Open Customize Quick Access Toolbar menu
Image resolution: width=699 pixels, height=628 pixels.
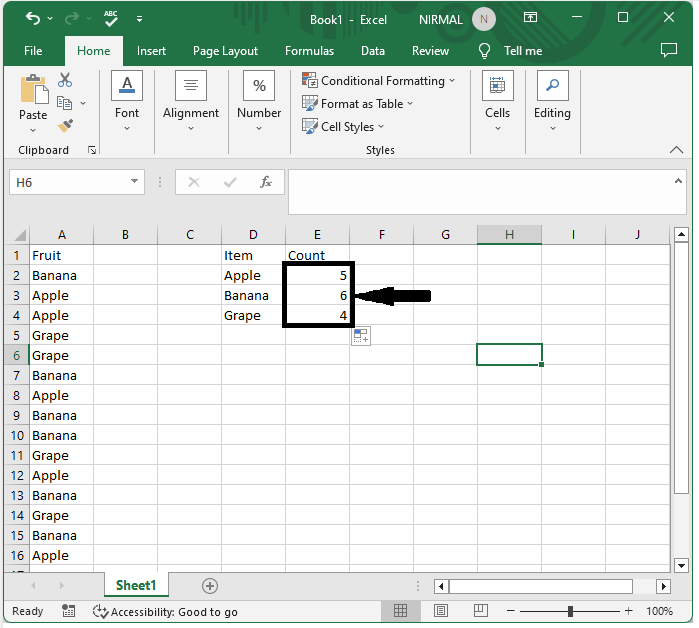140,19
